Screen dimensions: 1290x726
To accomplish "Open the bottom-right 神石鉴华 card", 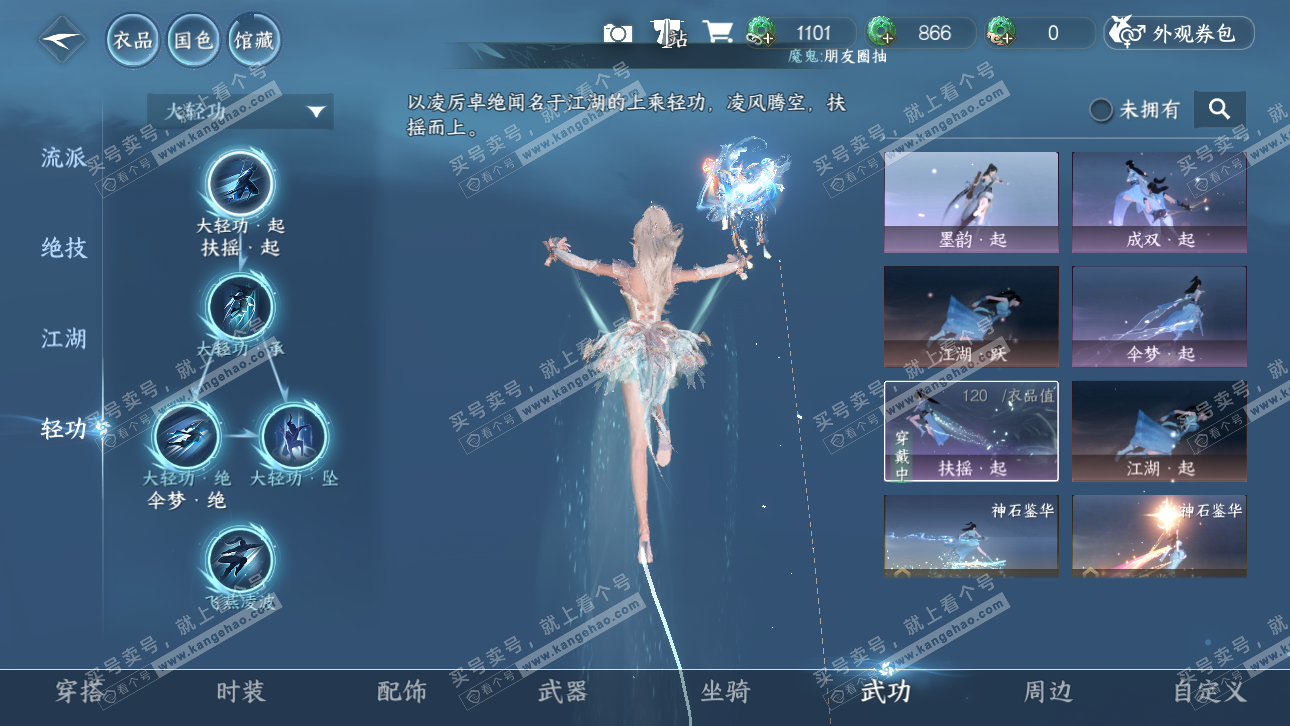I will point(1159,536).
